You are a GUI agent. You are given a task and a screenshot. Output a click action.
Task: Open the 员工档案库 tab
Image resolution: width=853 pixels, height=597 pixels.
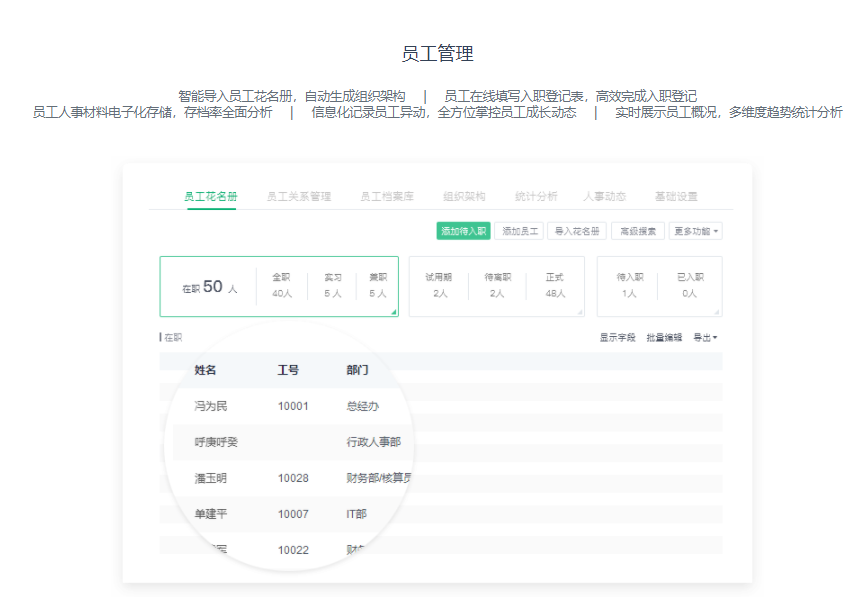387,196
